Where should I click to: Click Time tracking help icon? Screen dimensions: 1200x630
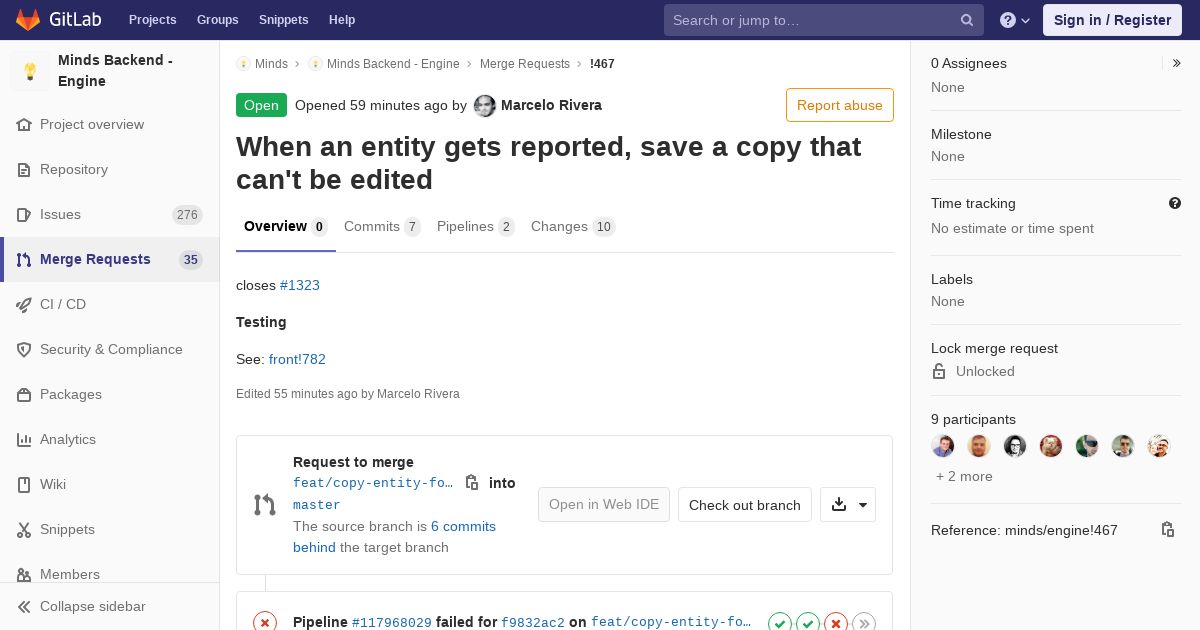tap(1175, 203)
